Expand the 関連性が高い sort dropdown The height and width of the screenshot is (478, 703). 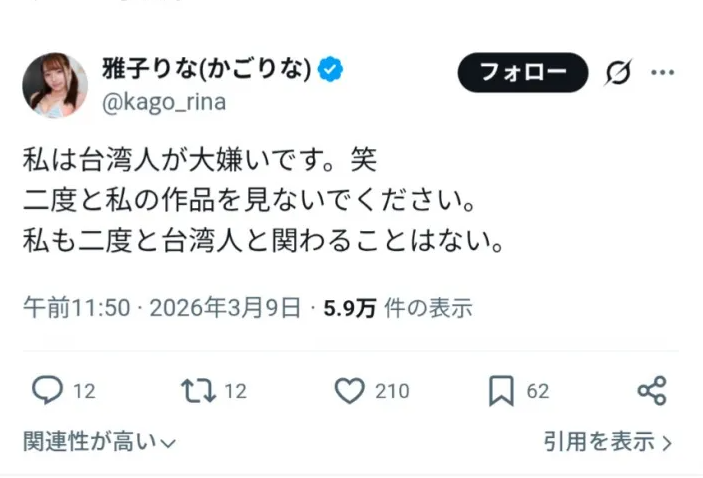pyautogui.click(x=100, y=441)
